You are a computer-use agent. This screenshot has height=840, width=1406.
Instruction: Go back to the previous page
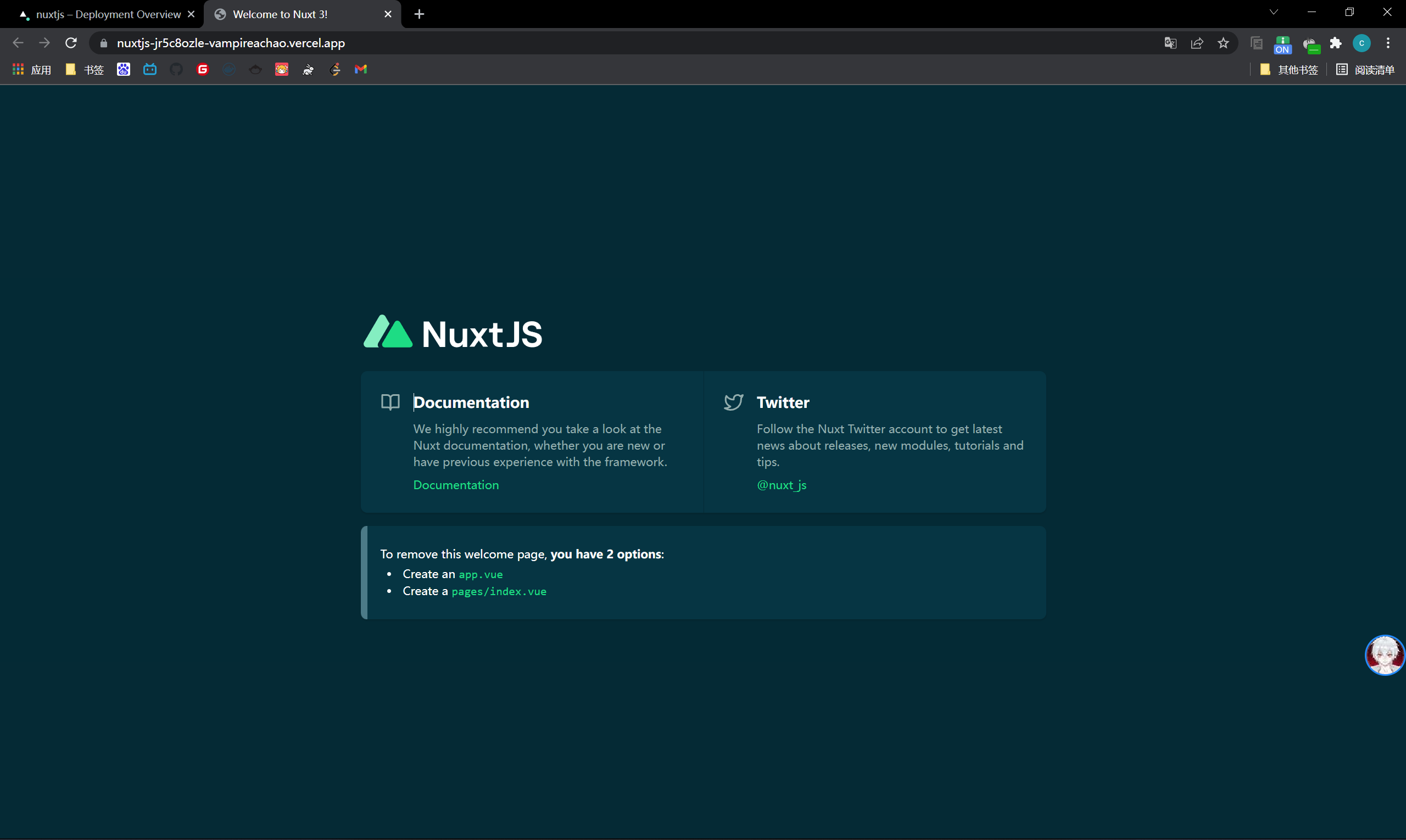tap(18, 43)
